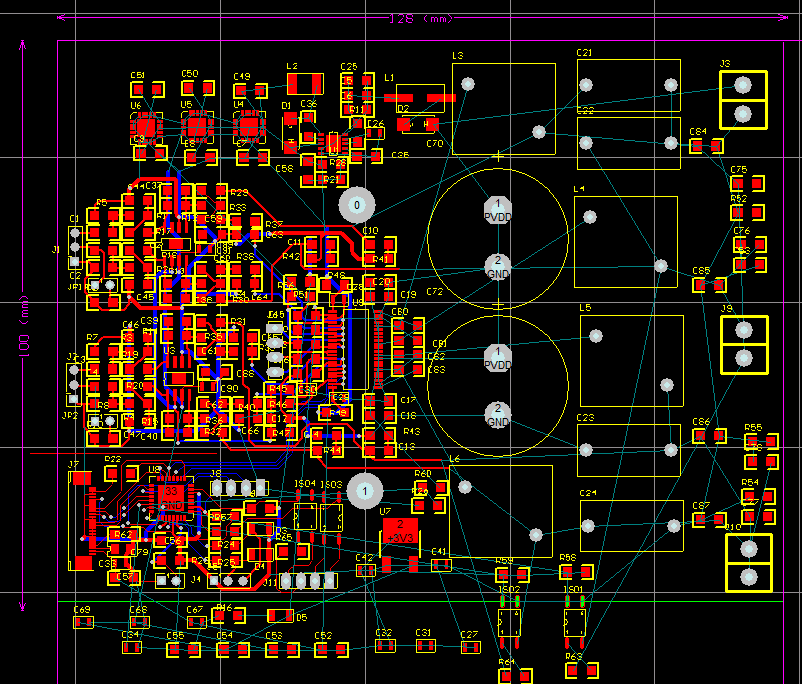Viewport: 802px width, 684px height.
Task: Select the U6 IC footprint
Action: (146, 127)
